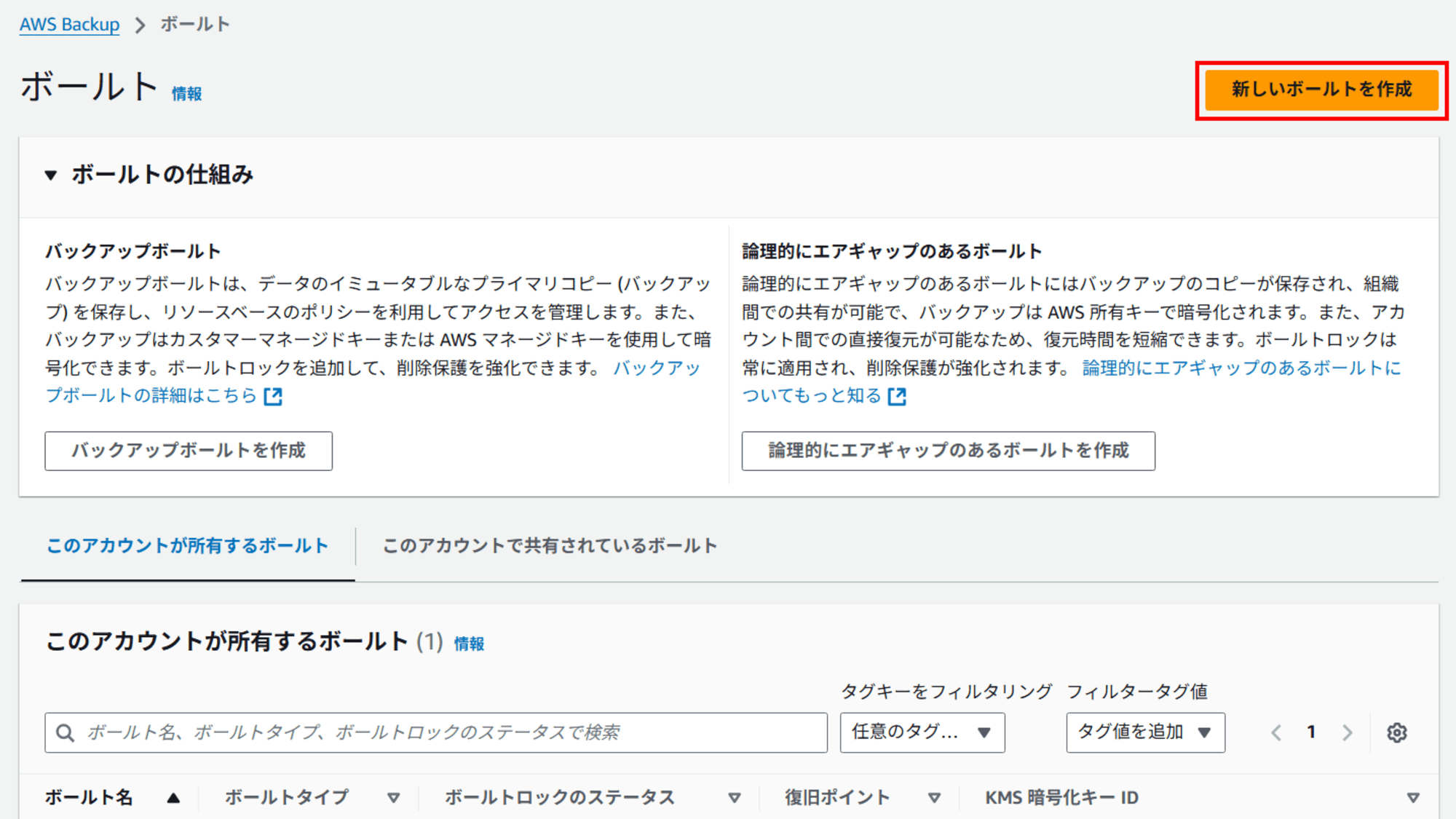Click the ボールト breadcrumb text
The height and width of the screenshot is (819, 1456).
coord(195,24)
